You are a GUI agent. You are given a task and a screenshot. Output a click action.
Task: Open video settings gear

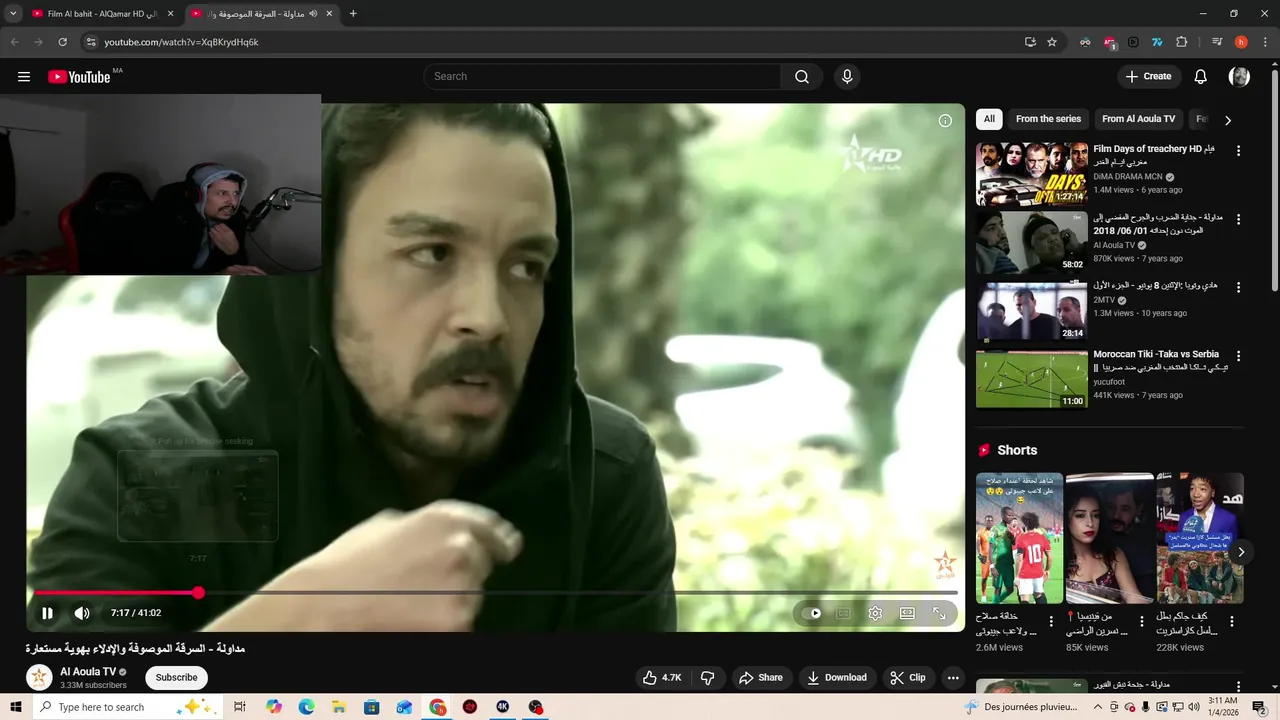tap(875, 613)
